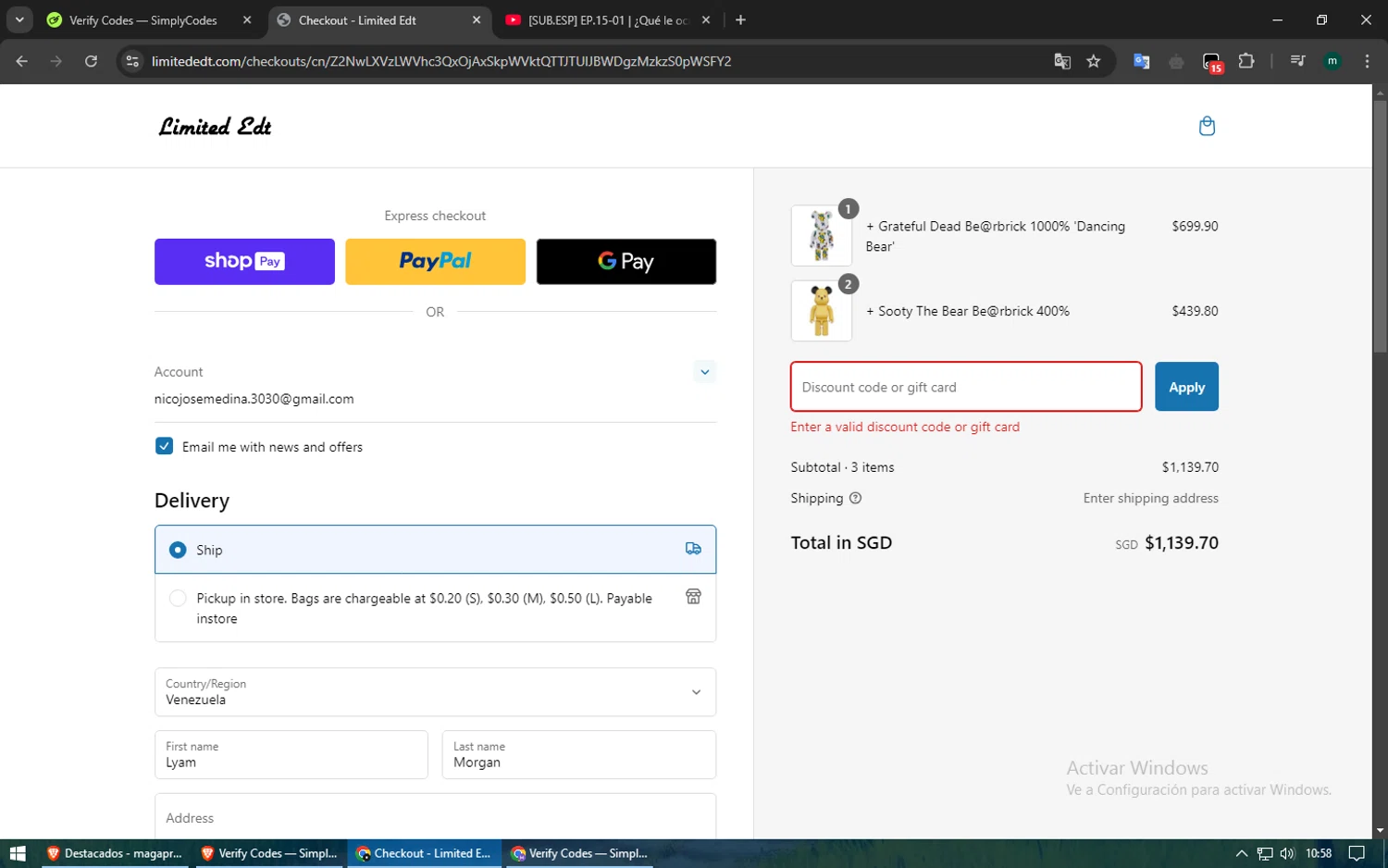Open Checkout - Limited E... taskbar item
The width and height of the screenshot is (1388, 868).
tap(425, 853)
